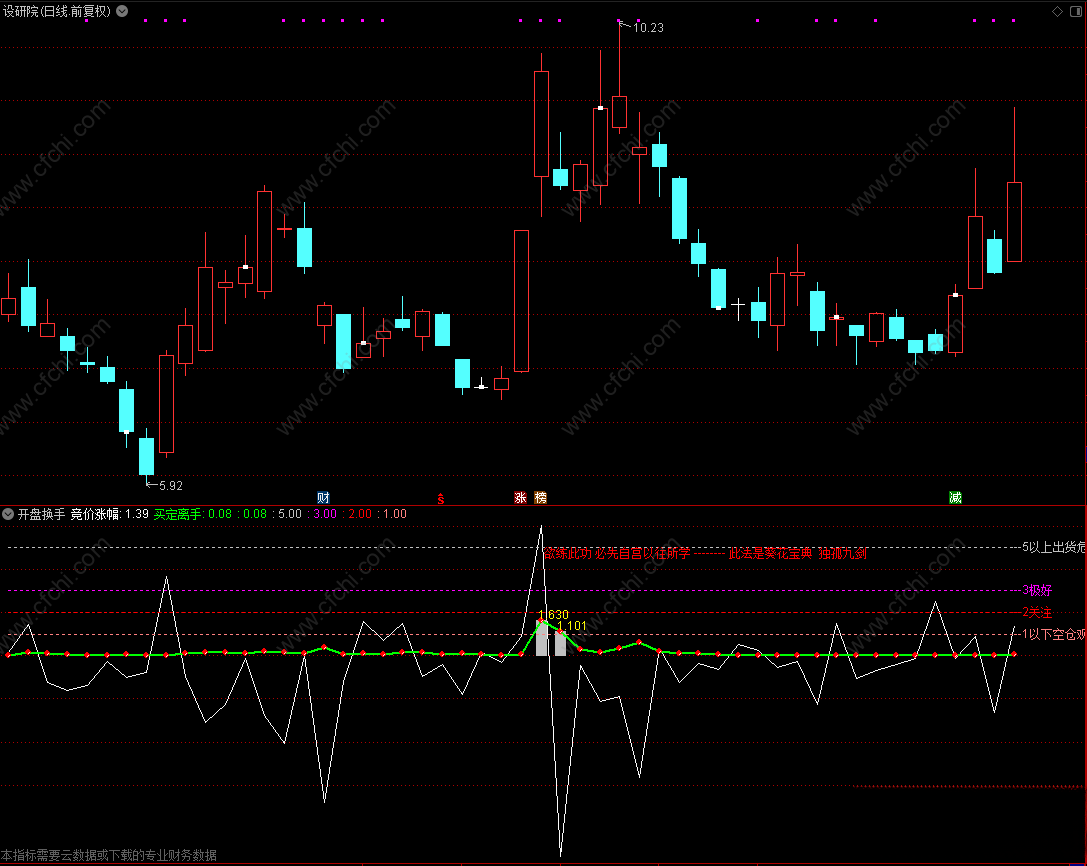This screenshot has height=866, width=1087.
Task: Click the red 欲练此功 必先自宫 text
Action: tap(616, 553)
